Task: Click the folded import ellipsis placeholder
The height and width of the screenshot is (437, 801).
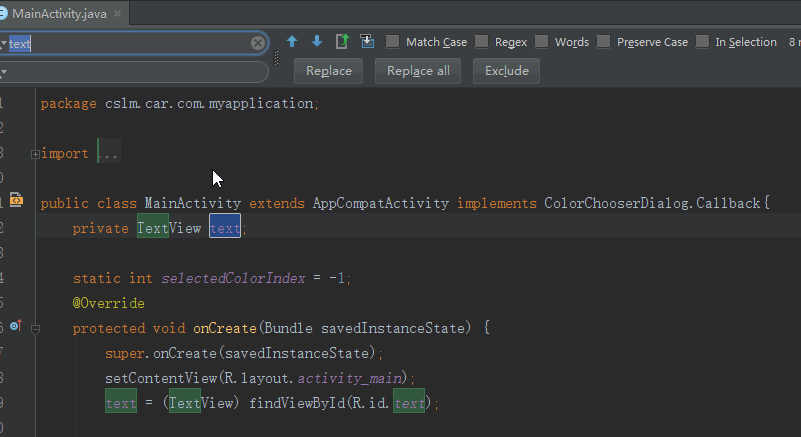Action: coord(109,153)
